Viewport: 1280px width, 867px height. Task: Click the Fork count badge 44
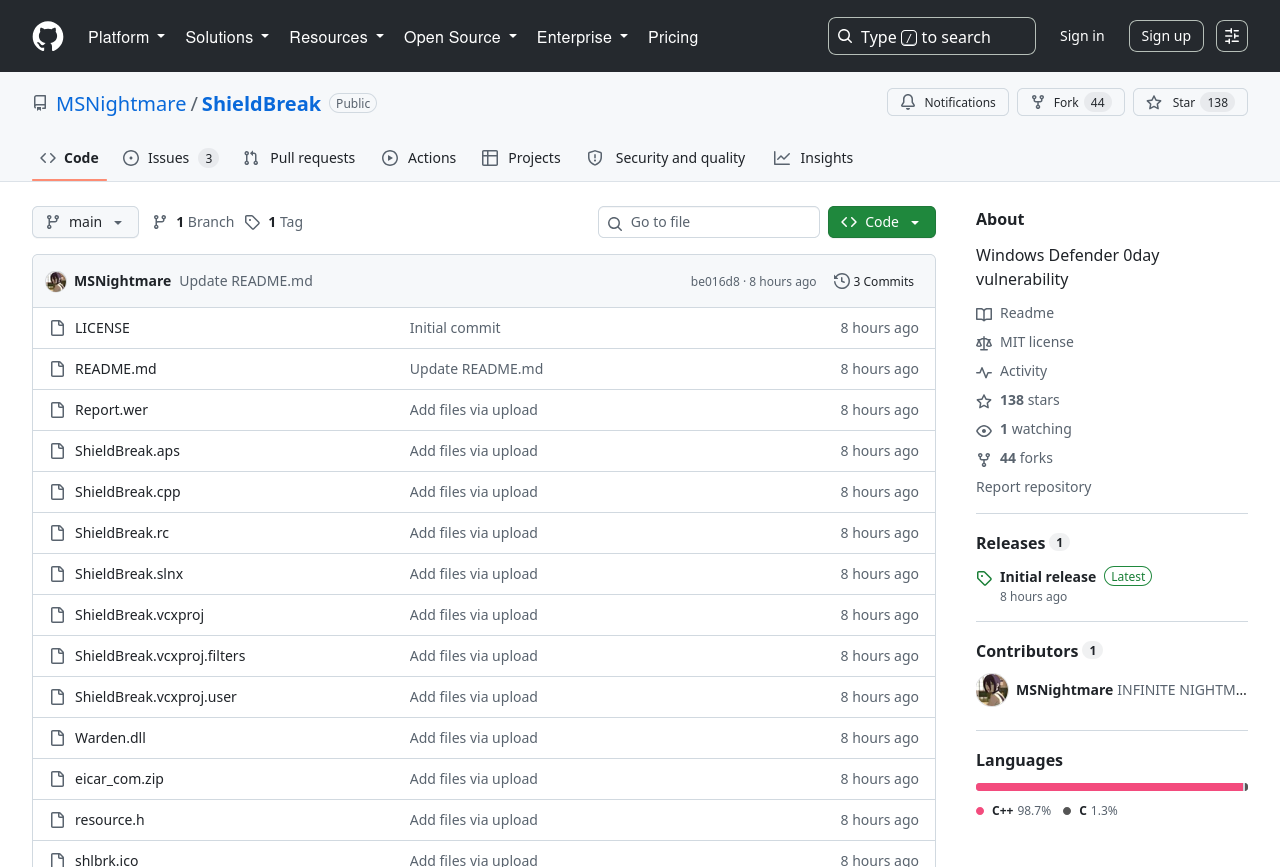(x=1098, y=102)
